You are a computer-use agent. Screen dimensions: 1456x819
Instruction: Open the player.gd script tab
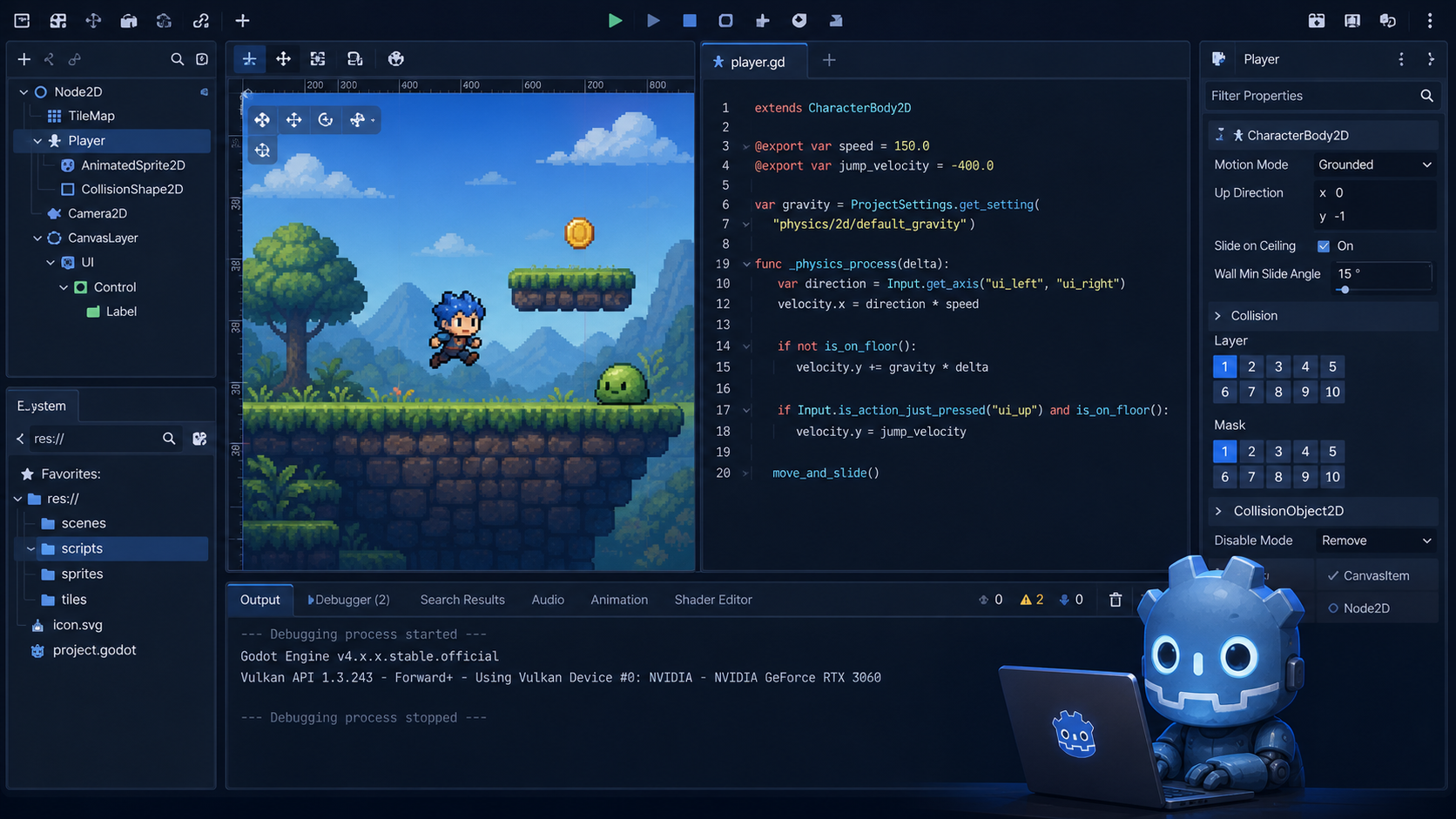(x=754, y=61)
